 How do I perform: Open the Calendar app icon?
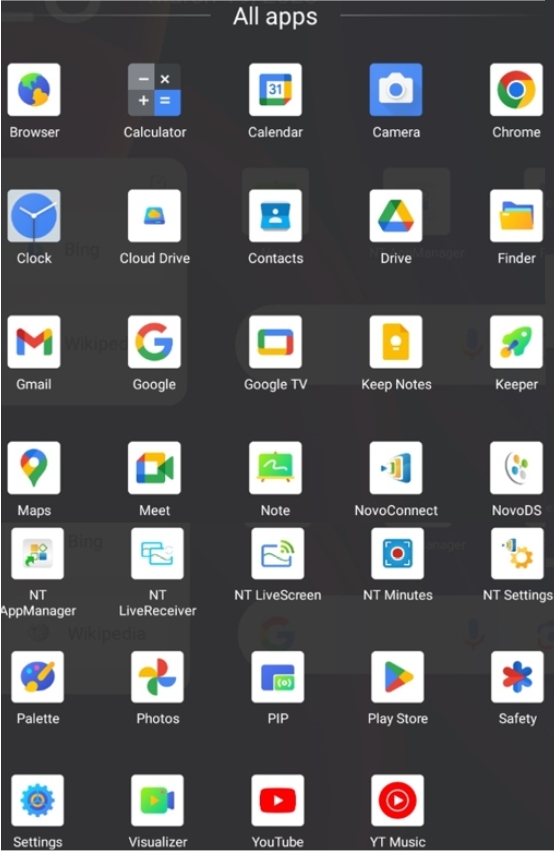(x=276, y=90)
